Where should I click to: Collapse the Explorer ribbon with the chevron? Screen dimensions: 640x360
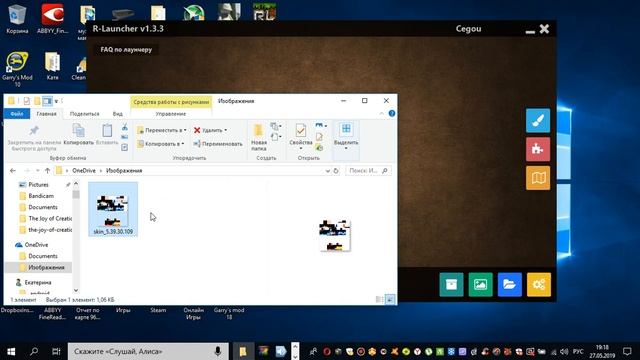382,114
